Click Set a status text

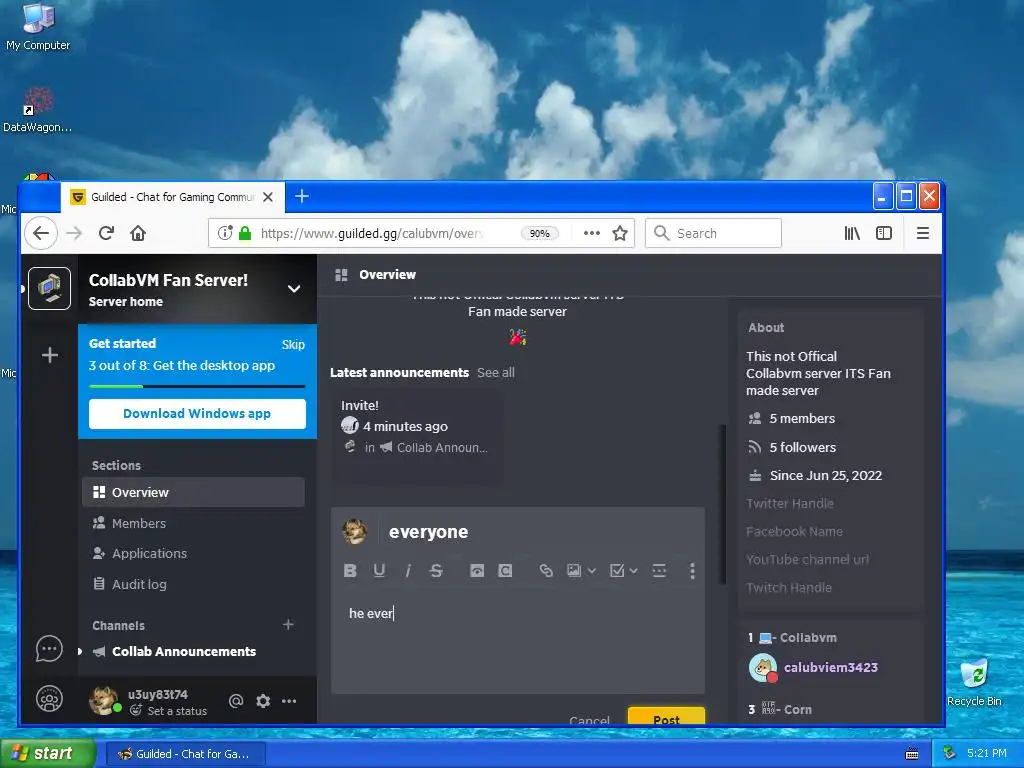click(x=177, y=711)
